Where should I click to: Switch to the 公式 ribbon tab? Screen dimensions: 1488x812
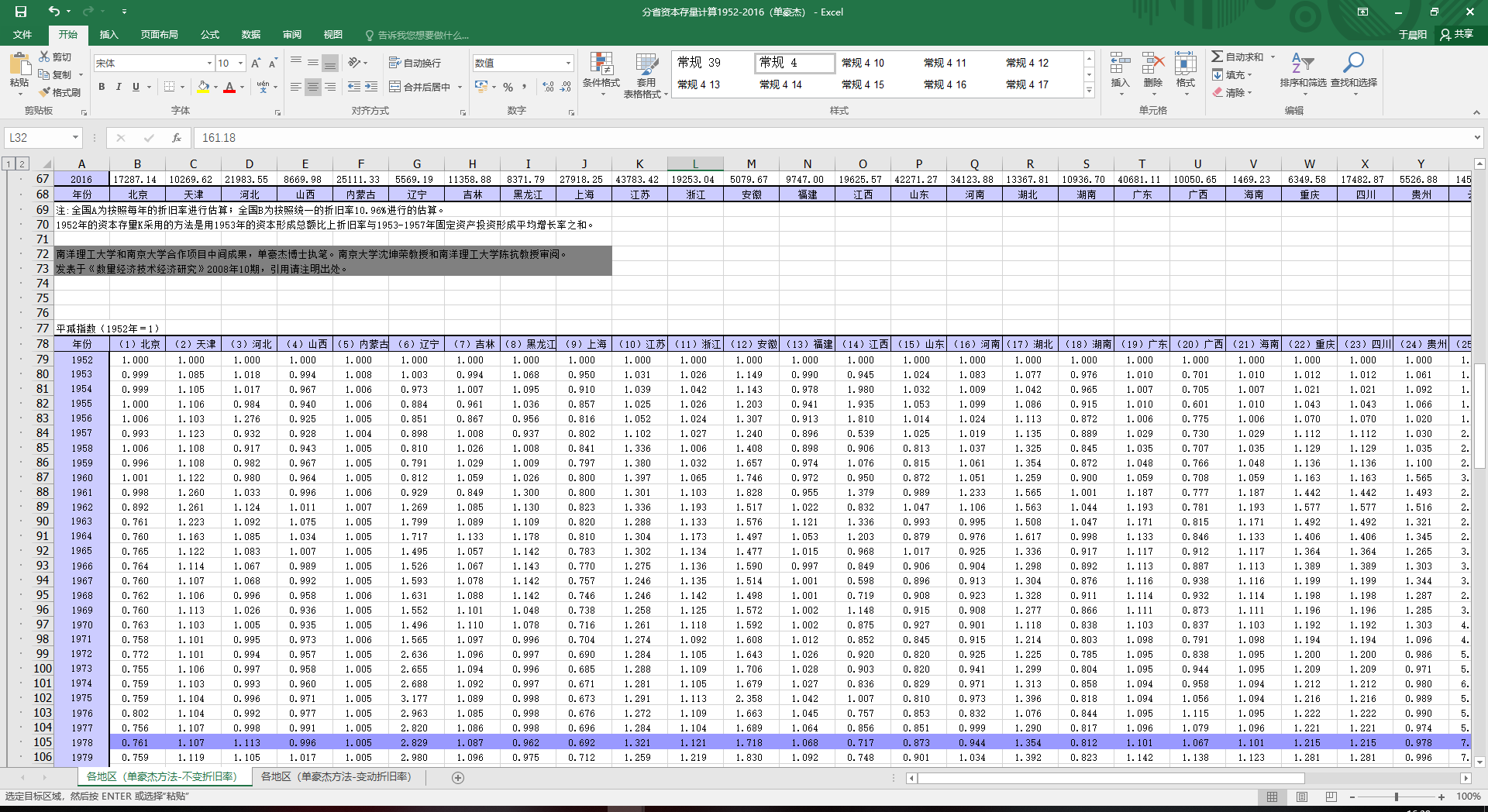point(209,35)
